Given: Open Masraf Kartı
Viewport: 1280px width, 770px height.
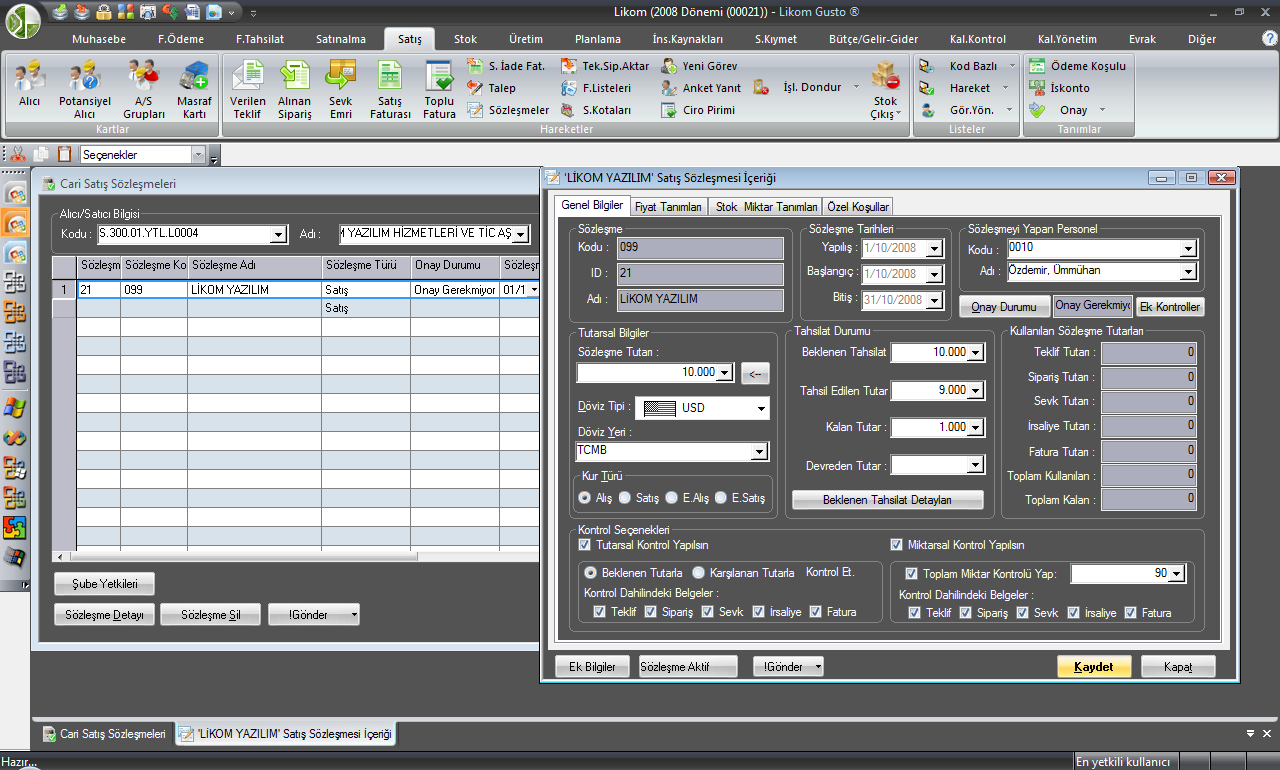Looking at the screenshot, I should tap(193, 88).
